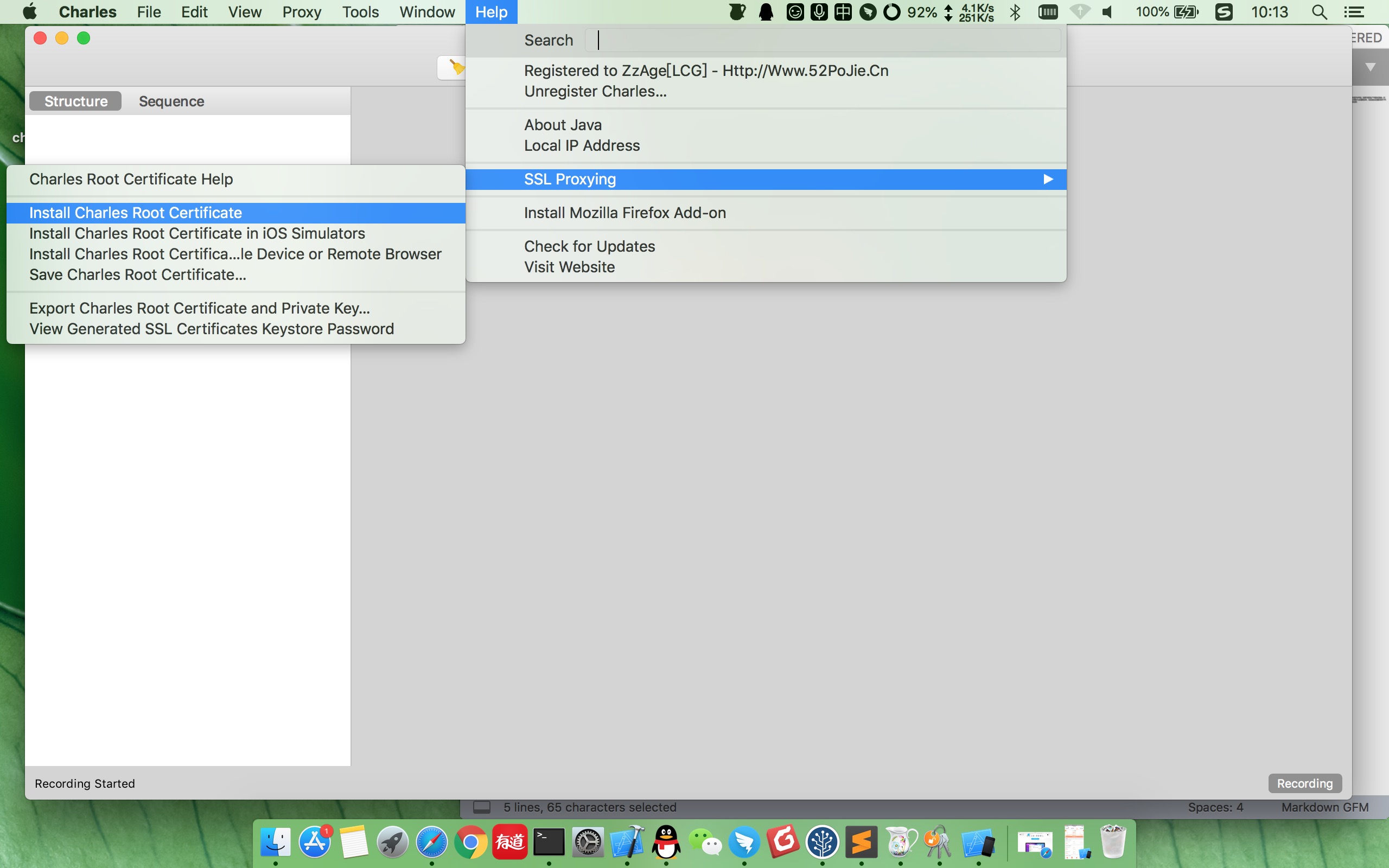This screenshot has width=1389, height=868.
Task: Open Launchpad rocket in the dock
Action: (x=393, y=842)
